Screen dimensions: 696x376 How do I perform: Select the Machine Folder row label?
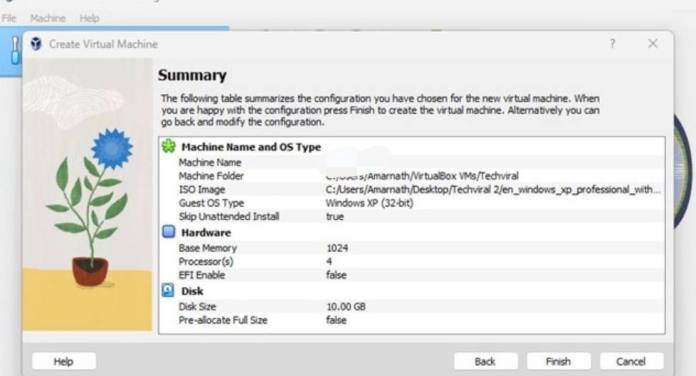[x=211, y=176]
